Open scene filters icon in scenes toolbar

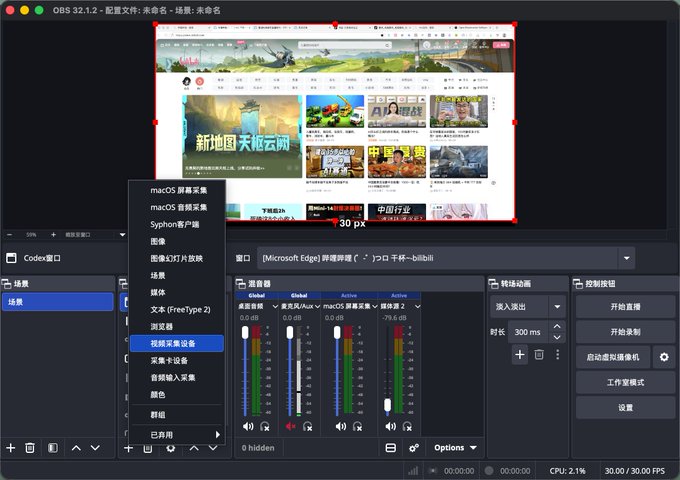click(53, 448)
